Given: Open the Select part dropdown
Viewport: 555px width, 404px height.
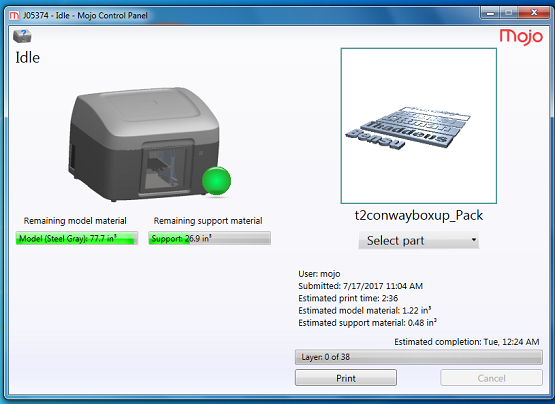Looking at the screenshot, I should 419,240.
